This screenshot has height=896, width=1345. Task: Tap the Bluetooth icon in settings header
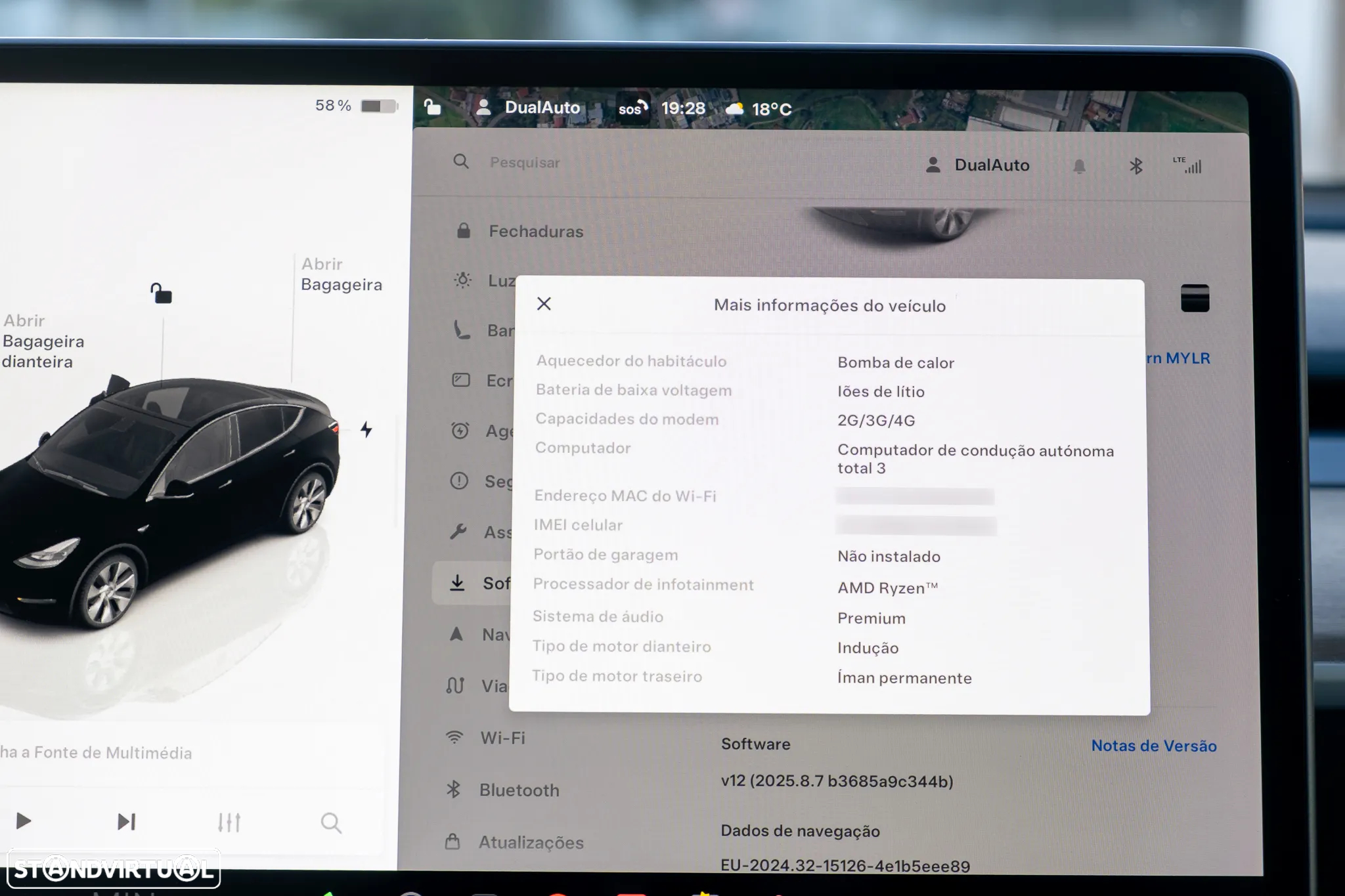pos(1136,166)
